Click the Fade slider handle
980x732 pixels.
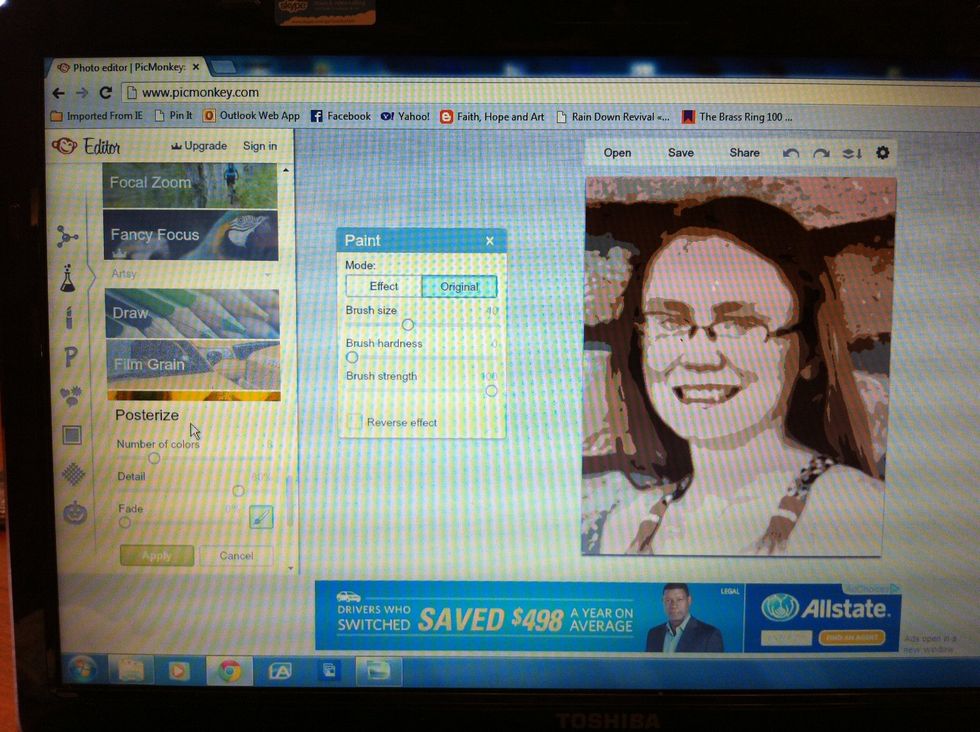pos(124,522)
